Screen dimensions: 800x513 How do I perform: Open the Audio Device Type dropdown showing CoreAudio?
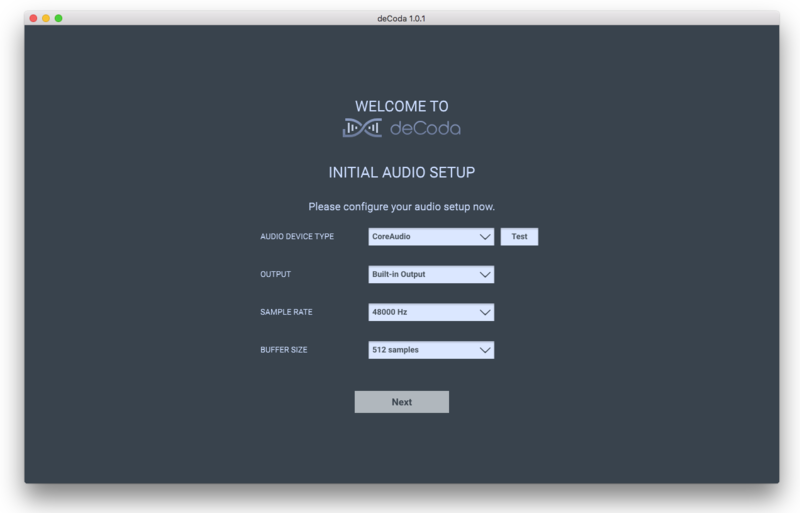431,236
